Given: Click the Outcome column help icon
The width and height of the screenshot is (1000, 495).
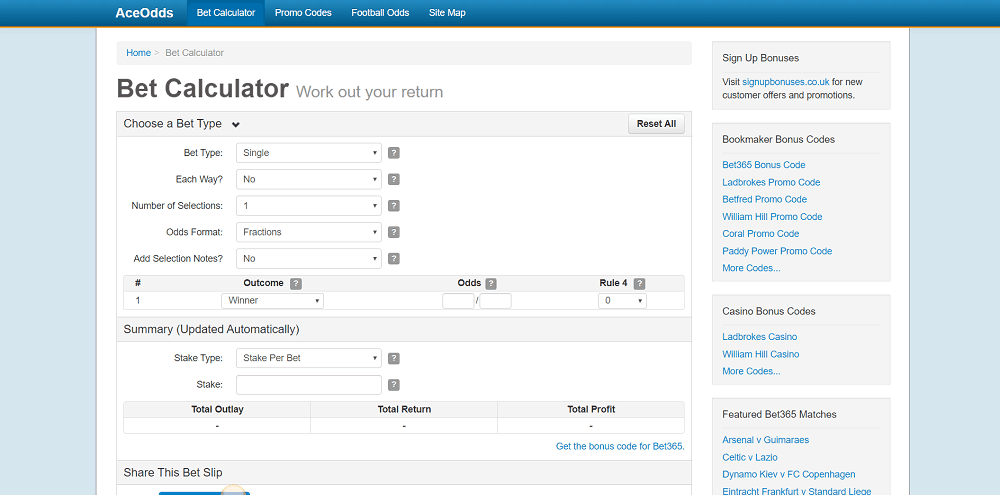Looking at the screenshot, I should pos(296,284).
